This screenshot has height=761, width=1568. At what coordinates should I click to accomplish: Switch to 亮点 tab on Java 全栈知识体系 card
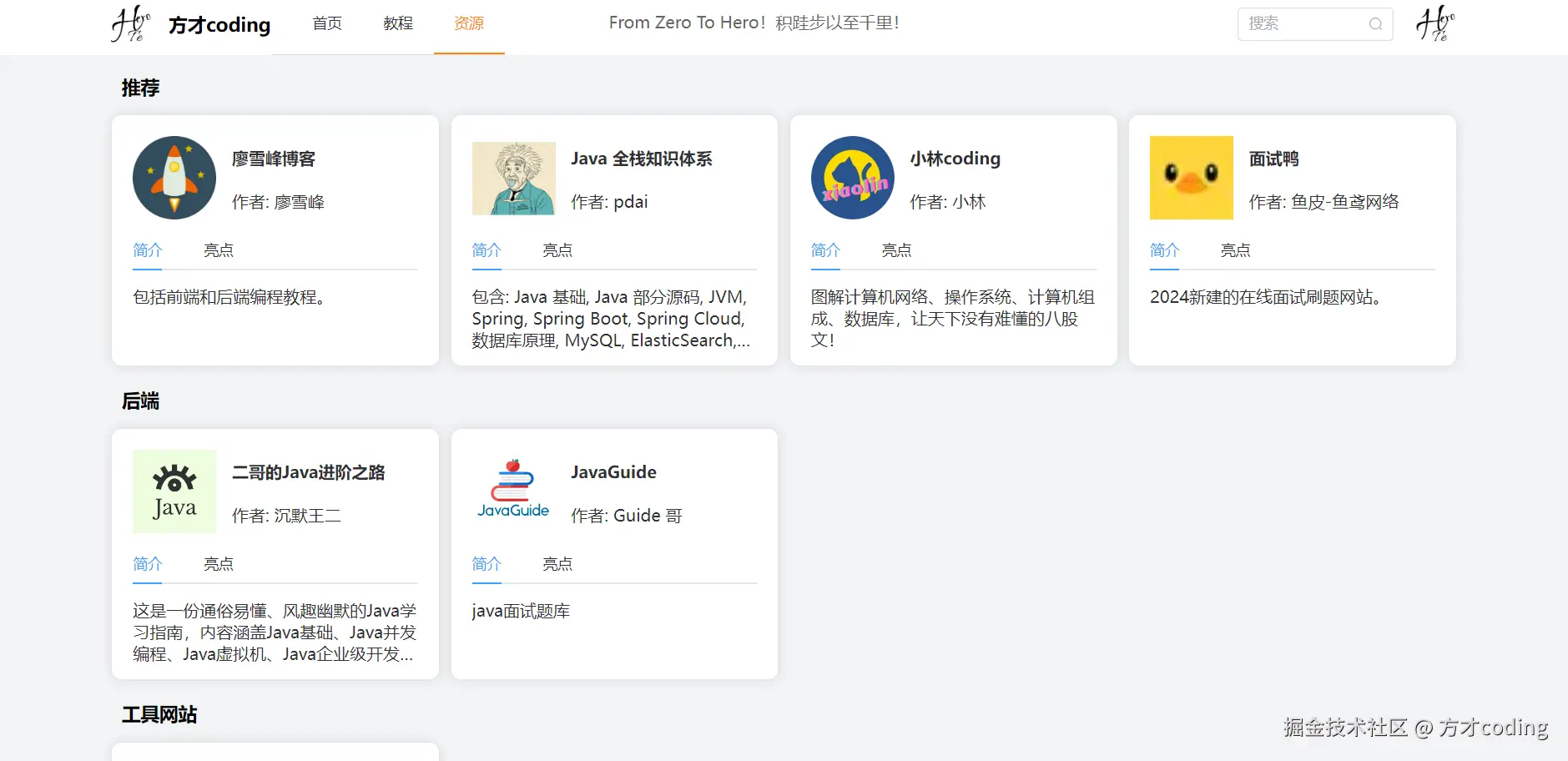coord(557,250)
